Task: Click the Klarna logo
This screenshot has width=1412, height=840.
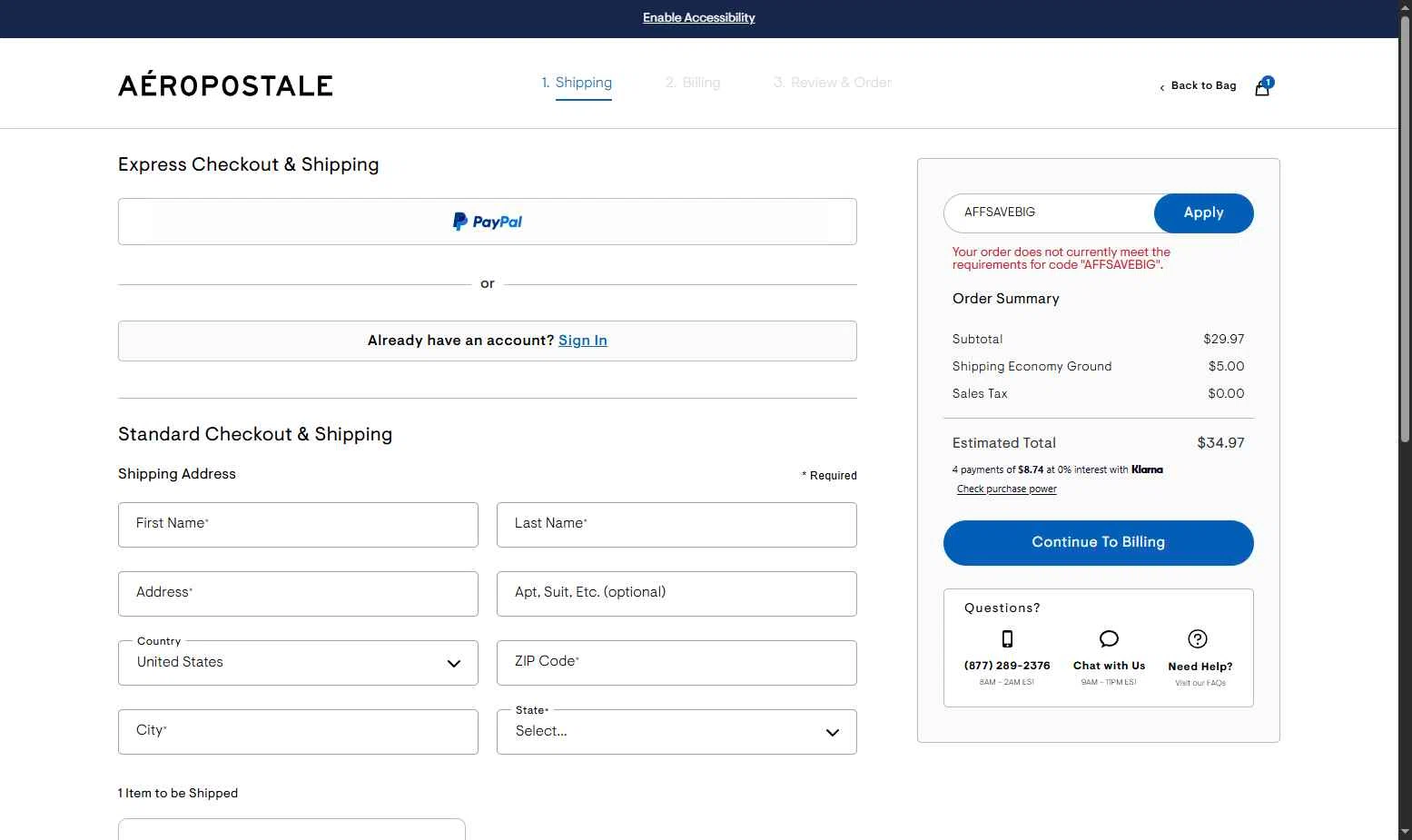Action: click(1147, 469)
